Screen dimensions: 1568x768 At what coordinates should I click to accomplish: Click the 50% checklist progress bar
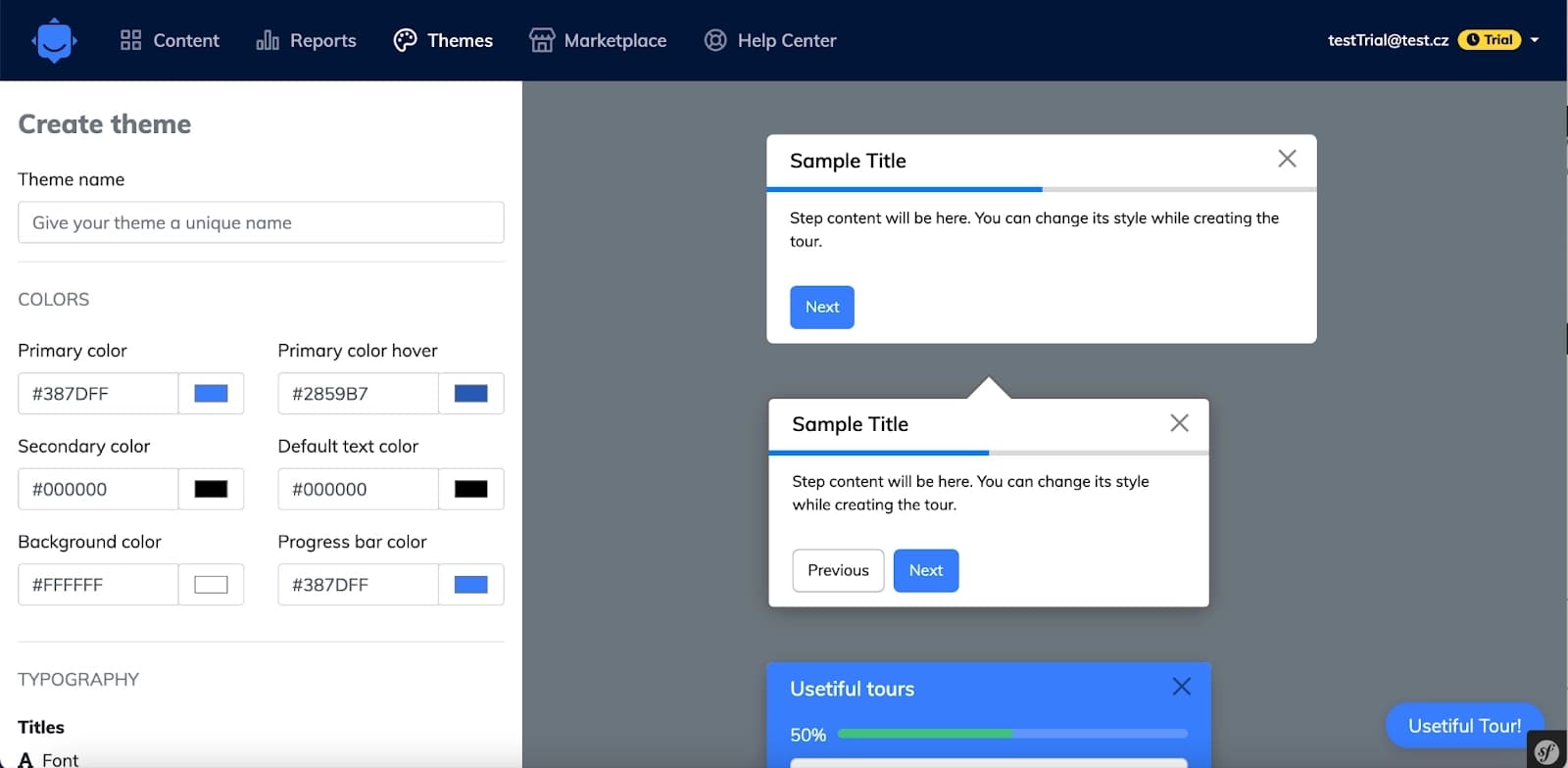[1012, 734]
